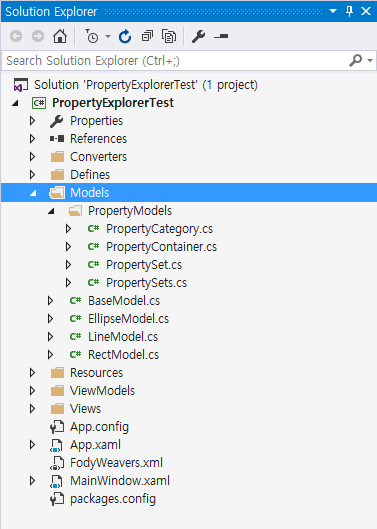Viewport: 377px width, 529px height.
Task: Click the Models open folder icon
Action: (57, 193)
